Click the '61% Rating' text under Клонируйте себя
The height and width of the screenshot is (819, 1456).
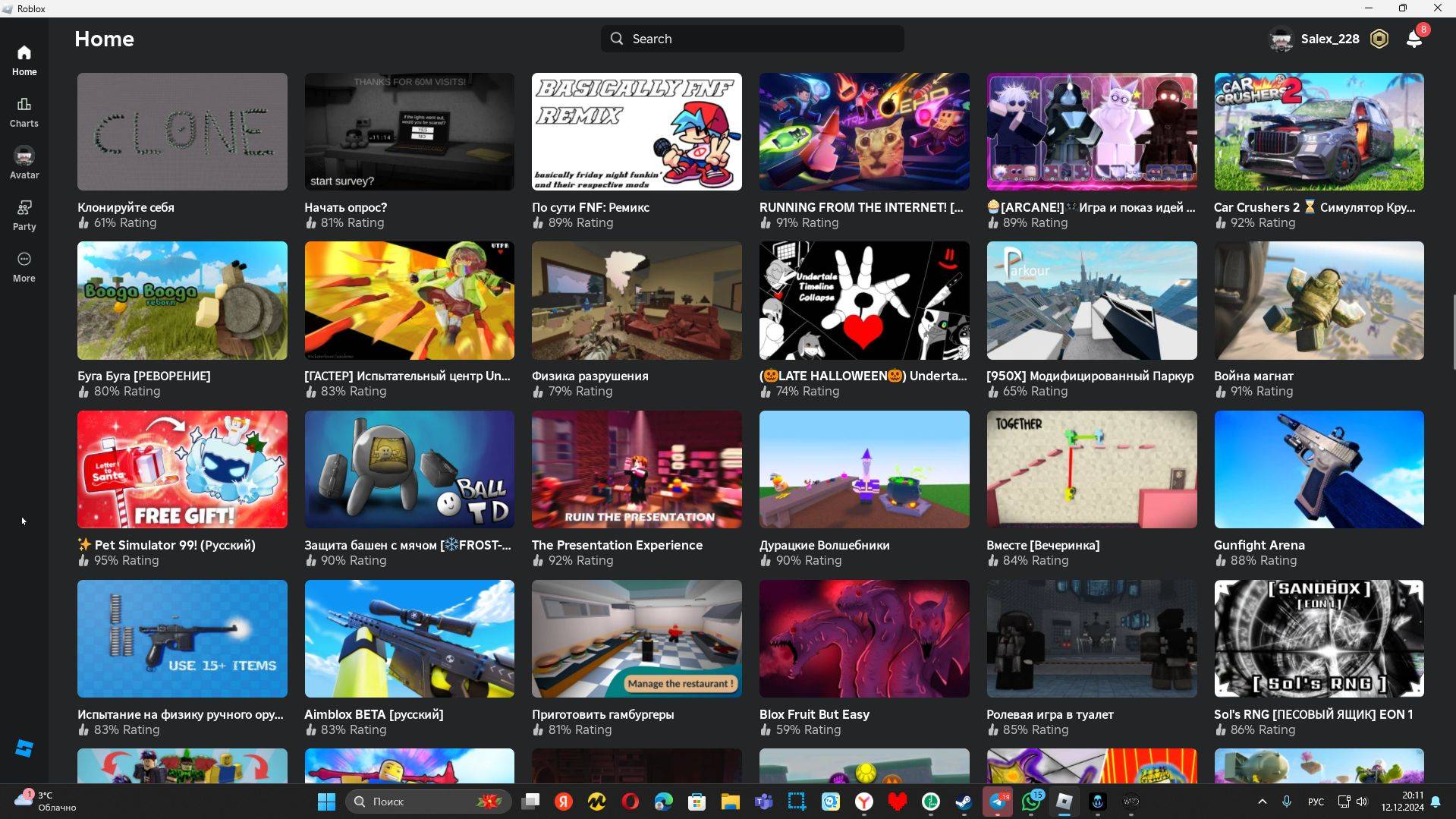coord(125,223)
